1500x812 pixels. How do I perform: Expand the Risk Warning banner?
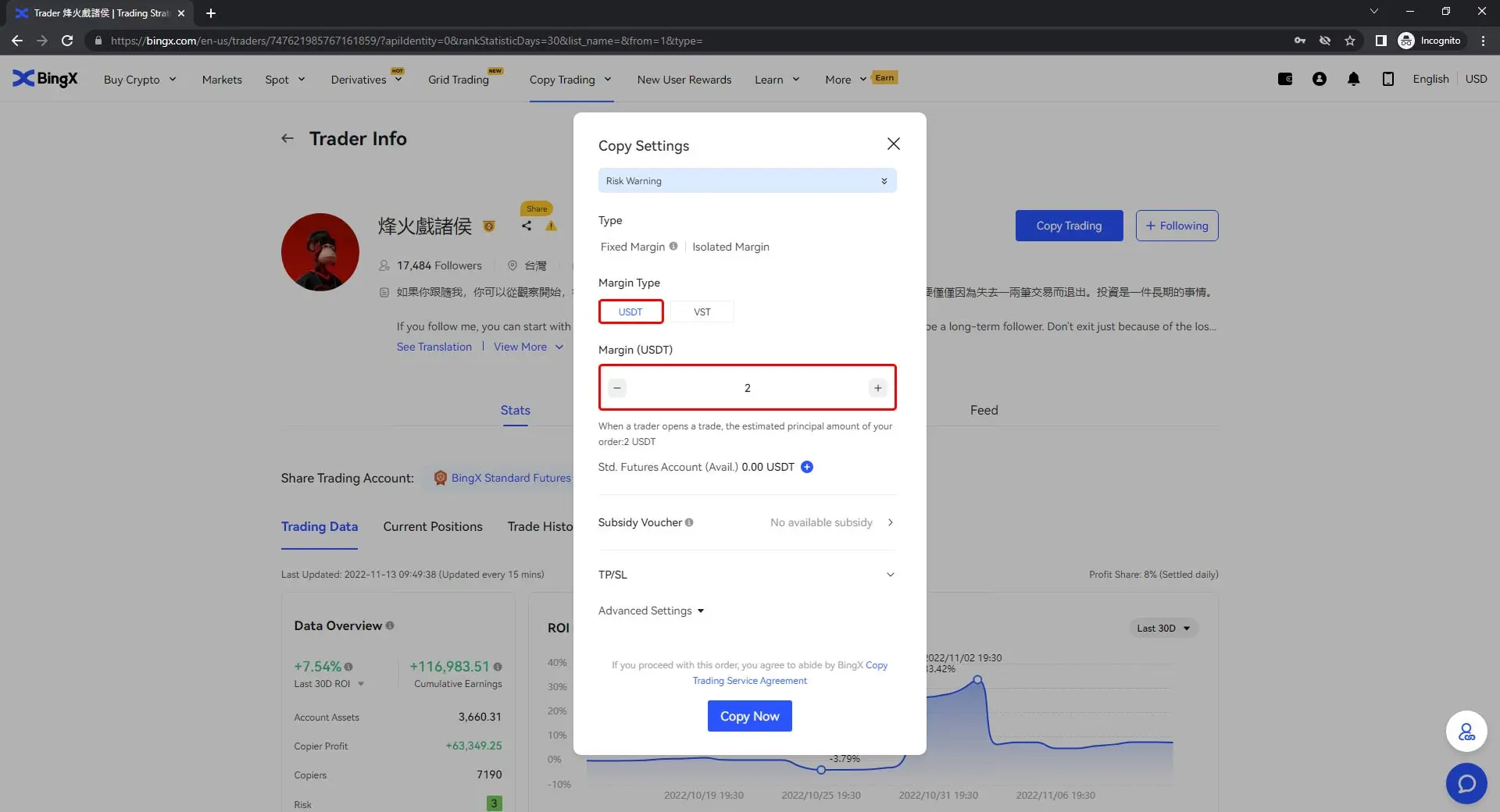(748, 180)
